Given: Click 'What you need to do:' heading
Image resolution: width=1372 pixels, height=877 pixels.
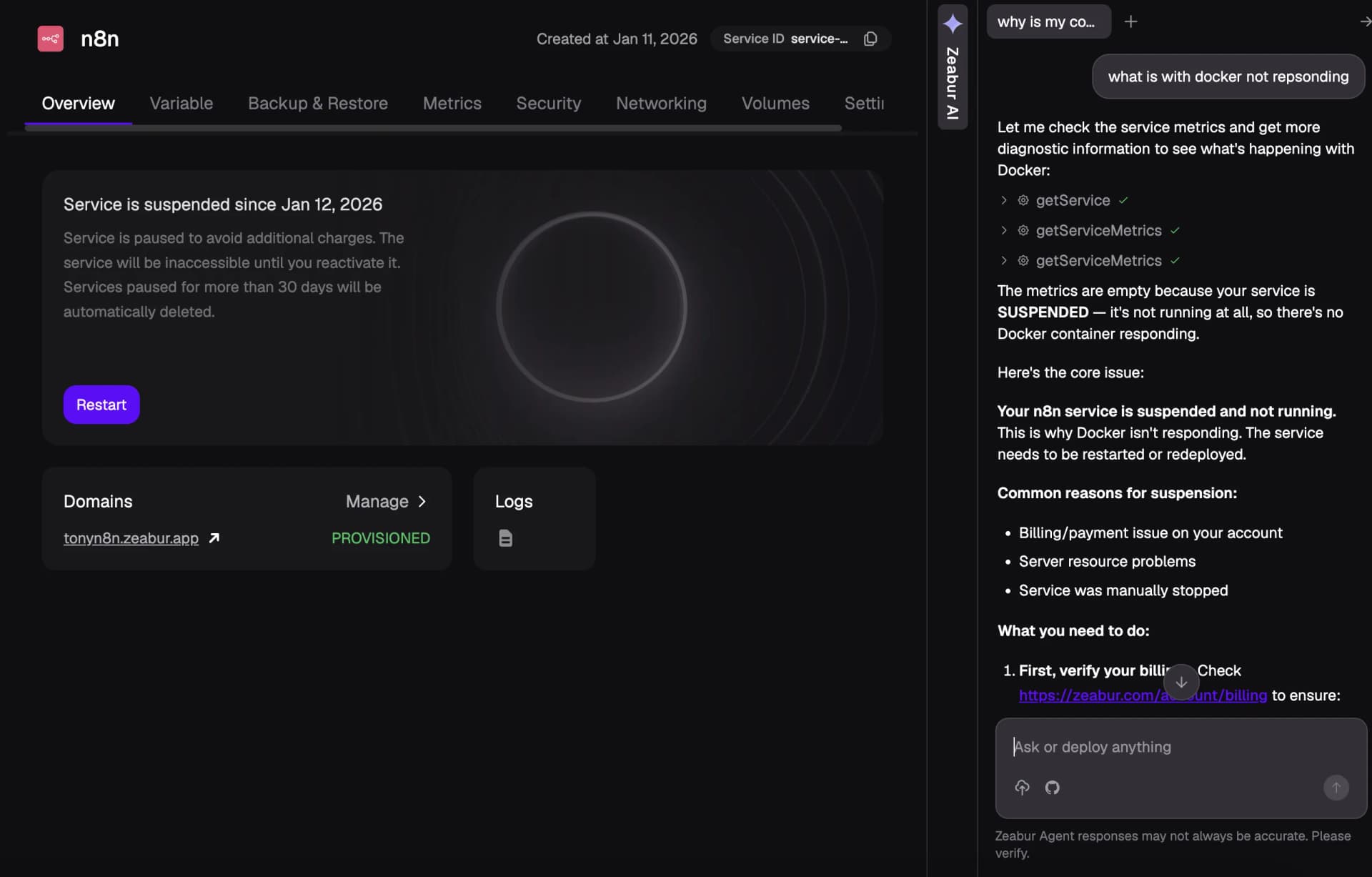Looking at the screenshot, I should tap(1073, 630).
